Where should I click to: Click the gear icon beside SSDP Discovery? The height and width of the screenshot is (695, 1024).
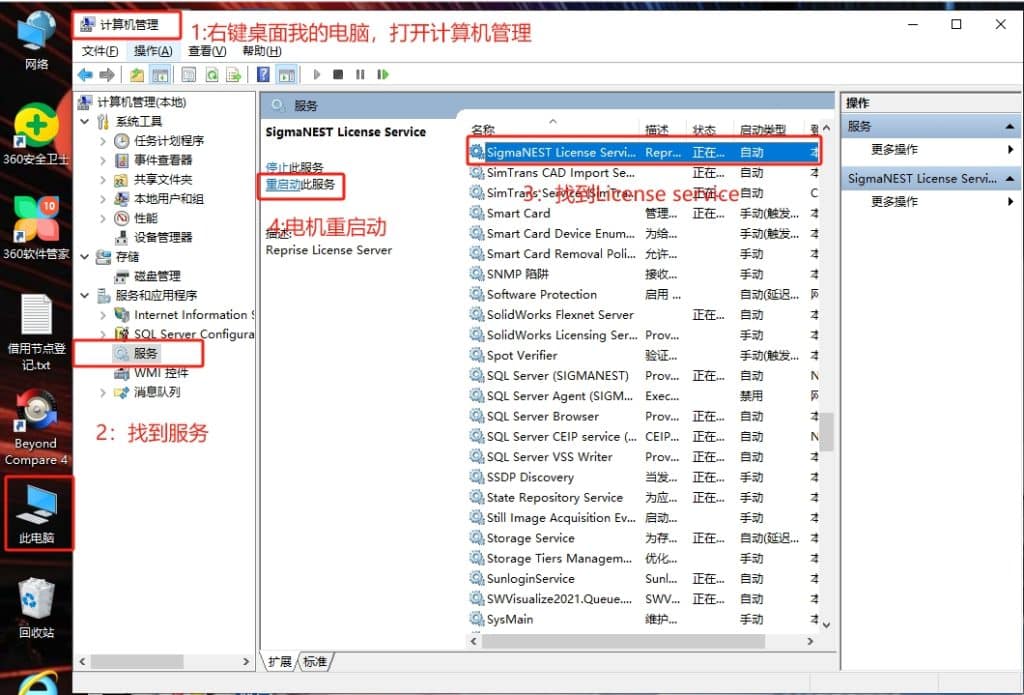pos(477,477)
